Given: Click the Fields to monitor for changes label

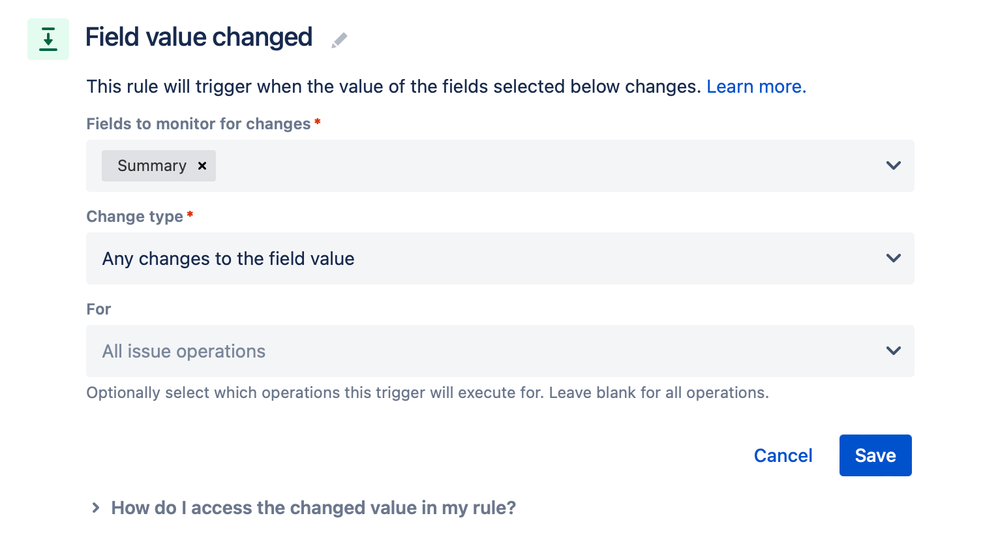Looking at the screenshot, I should click(198, 123).
